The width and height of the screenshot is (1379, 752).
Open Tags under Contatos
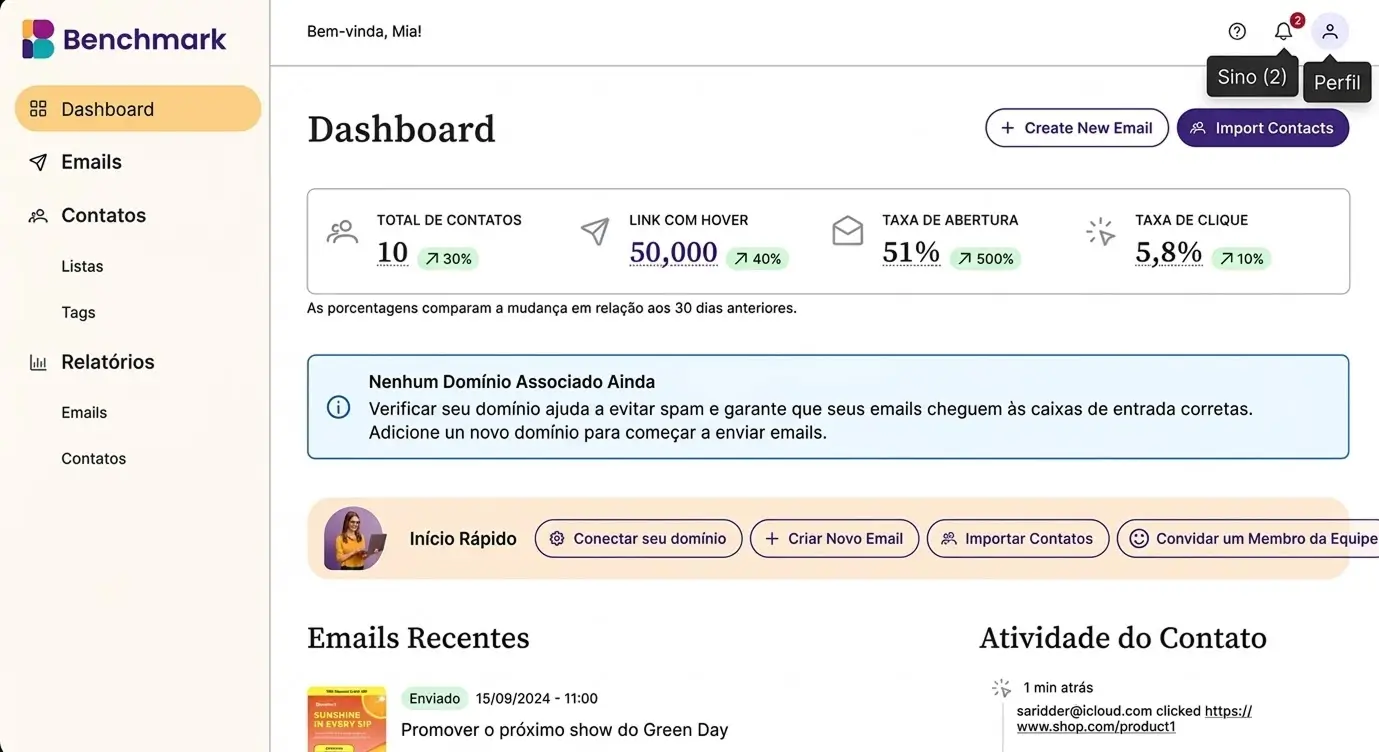tap(78, 312)
